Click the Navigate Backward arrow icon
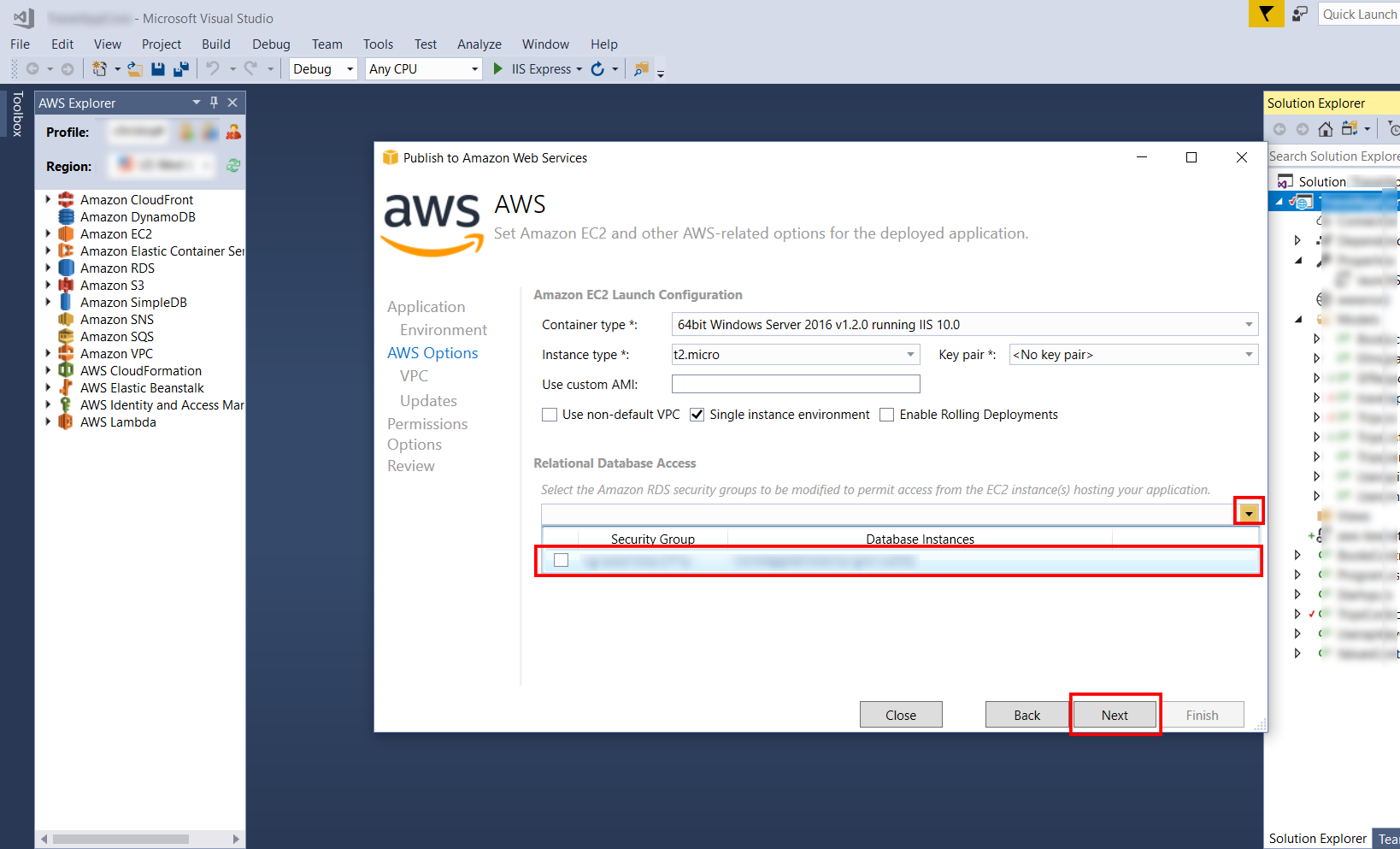The height and width of the screenshot is (849, 1400). point(32,69)
